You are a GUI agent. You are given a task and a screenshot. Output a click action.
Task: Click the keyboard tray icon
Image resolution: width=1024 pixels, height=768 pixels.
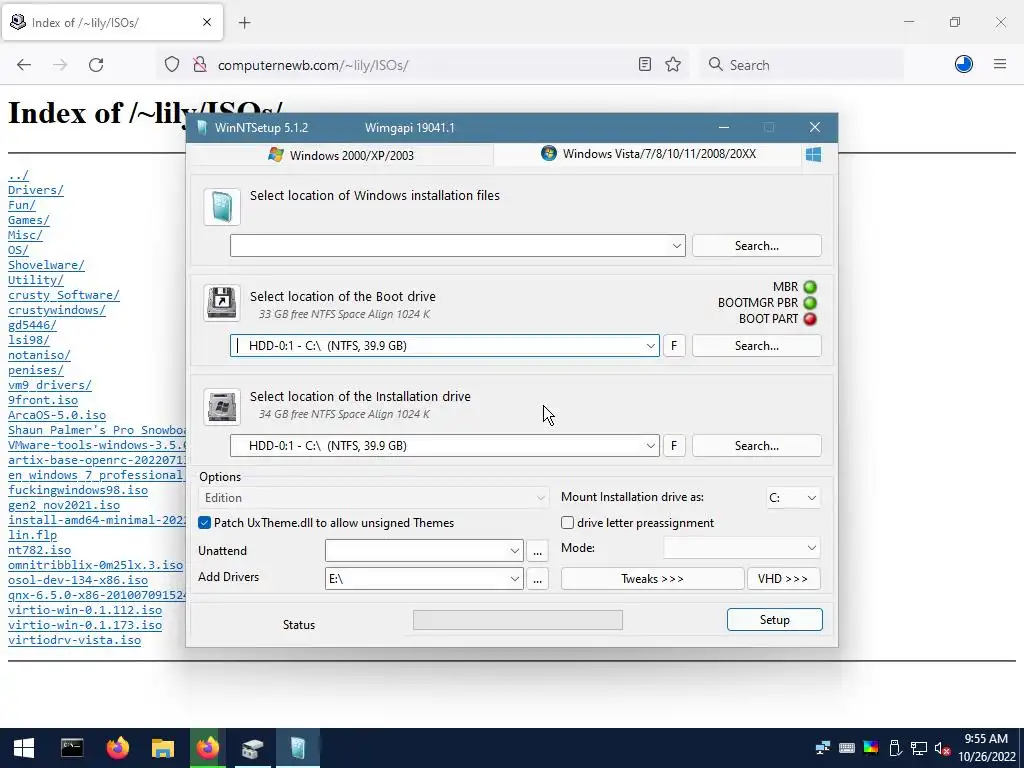pyautogui.click(x=846, y=748)
